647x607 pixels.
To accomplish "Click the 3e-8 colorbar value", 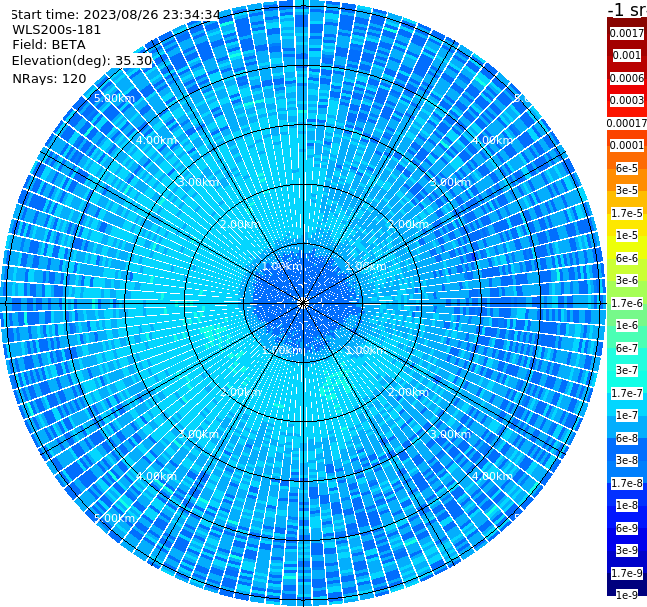I will (x=627, y=460).
